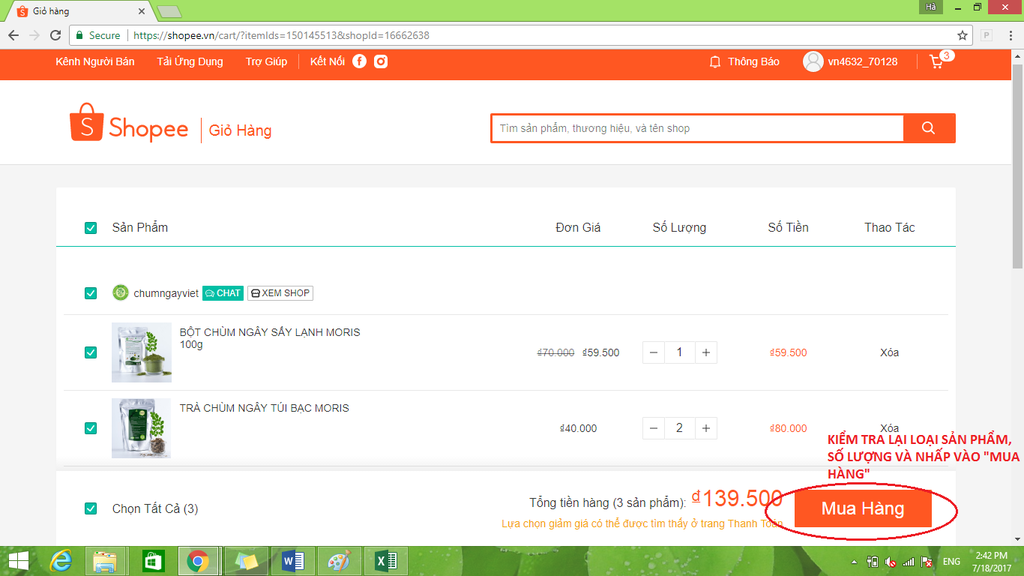
Task: Click the BỘT CHÙM NGÂY product thumbnail
Action: coord(142,353)
